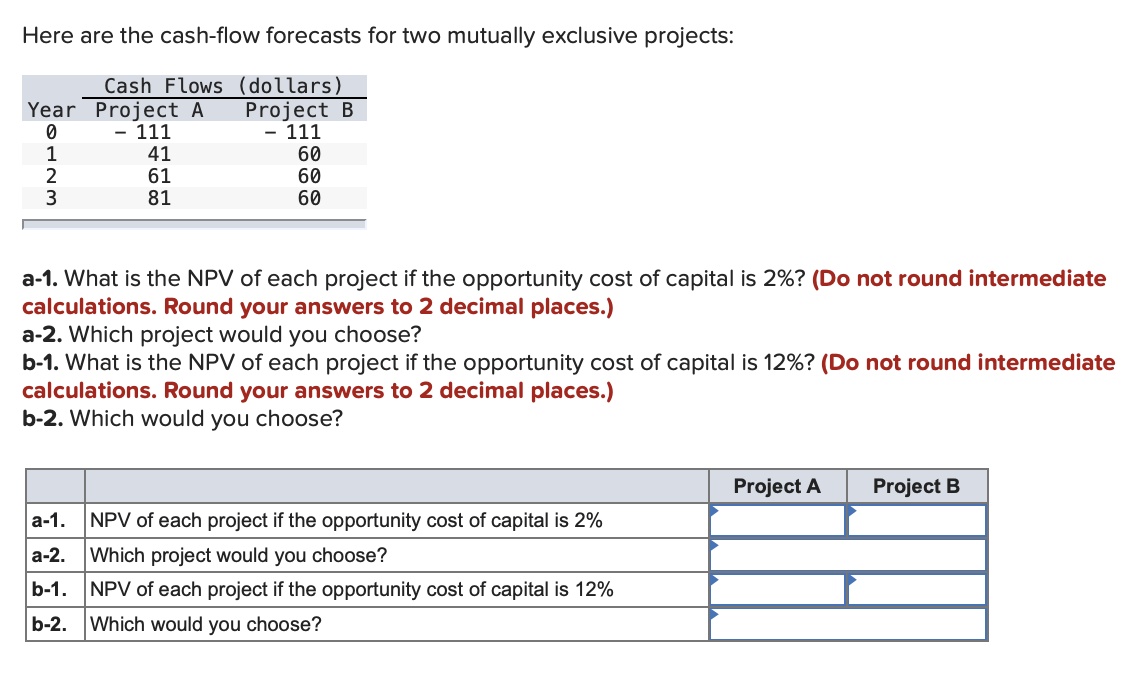Image resolution: width=1142 pixels, height=676 pixels.
Task: Click the Project B NPV input for 12% rate
Action: pyautogui.click(x=917, y=589)
